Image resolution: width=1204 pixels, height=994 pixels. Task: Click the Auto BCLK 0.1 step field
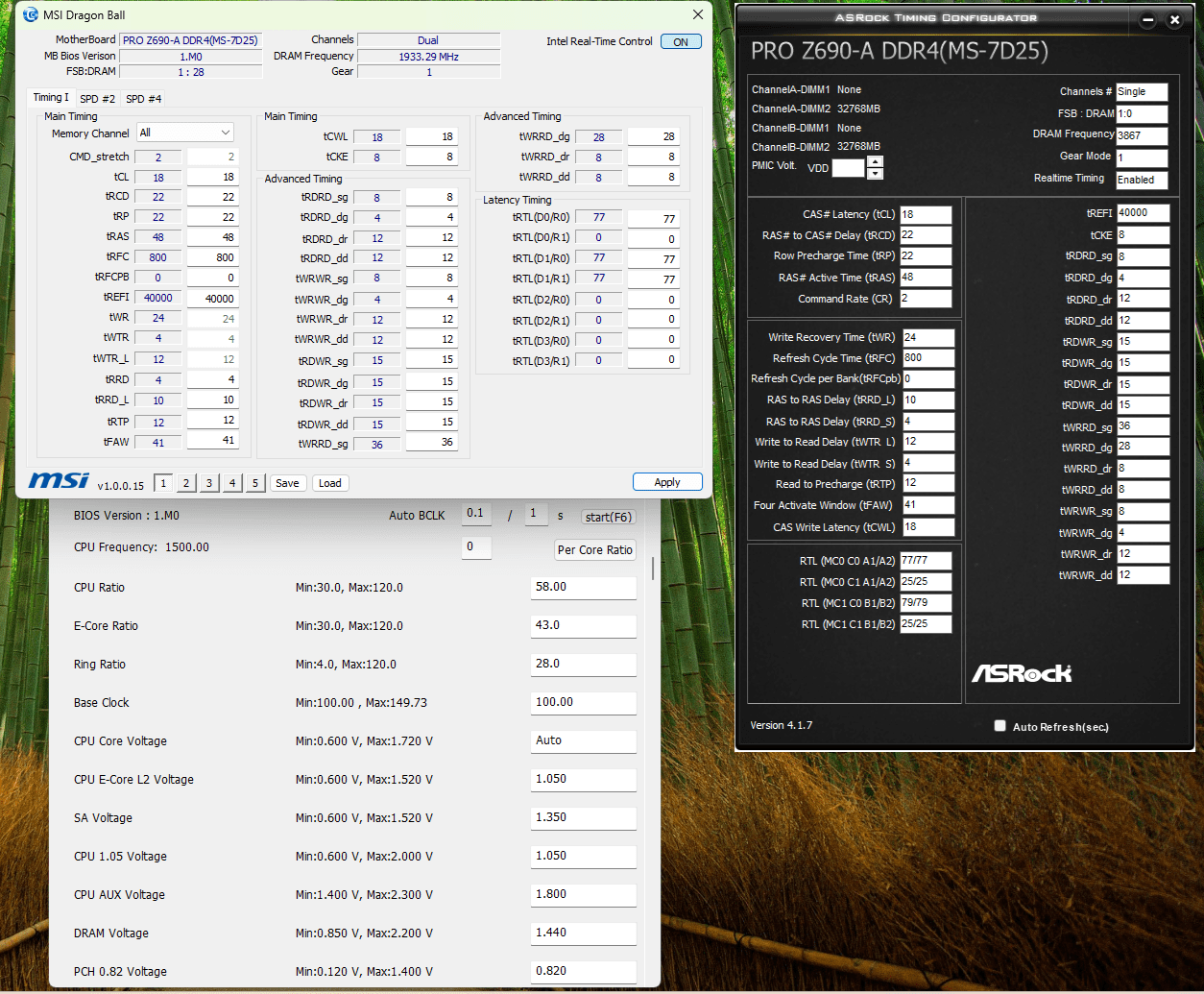click(476, 514)
